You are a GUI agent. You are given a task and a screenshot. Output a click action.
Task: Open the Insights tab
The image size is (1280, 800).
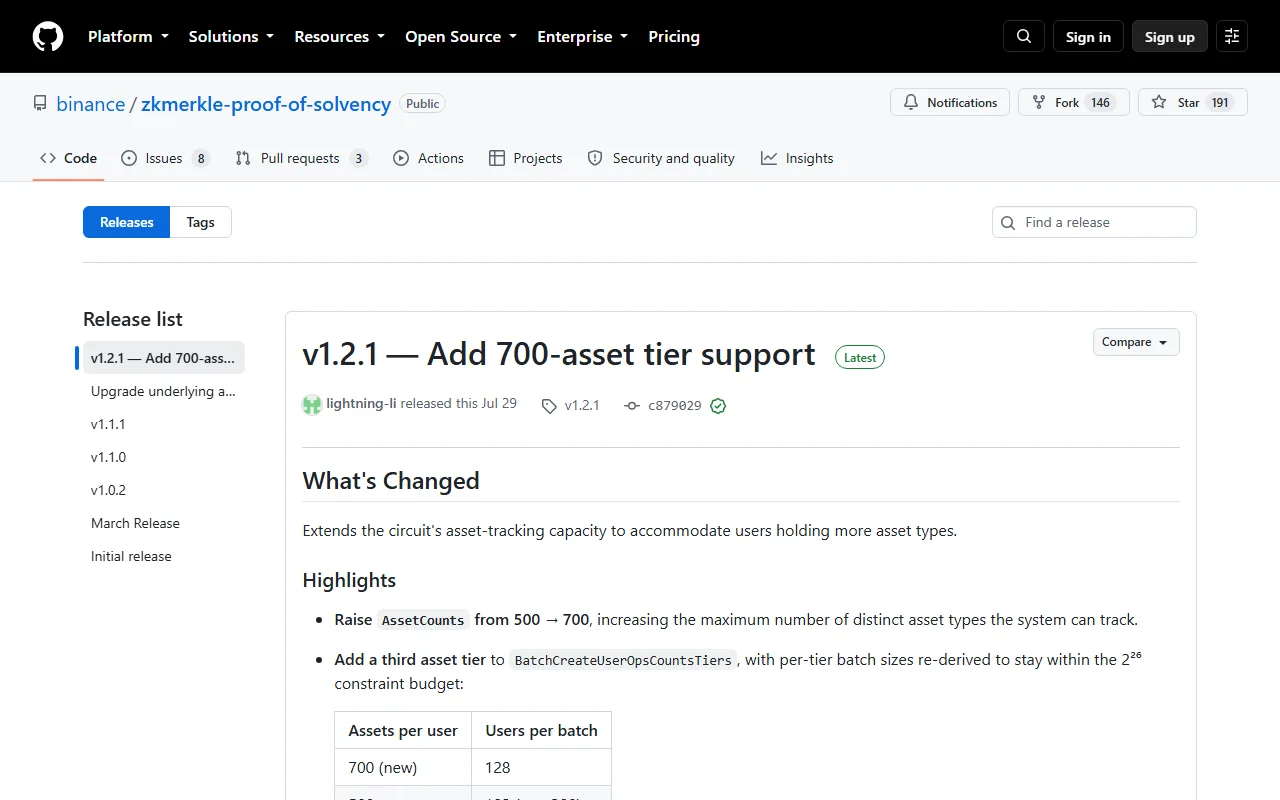click(797, 158)
